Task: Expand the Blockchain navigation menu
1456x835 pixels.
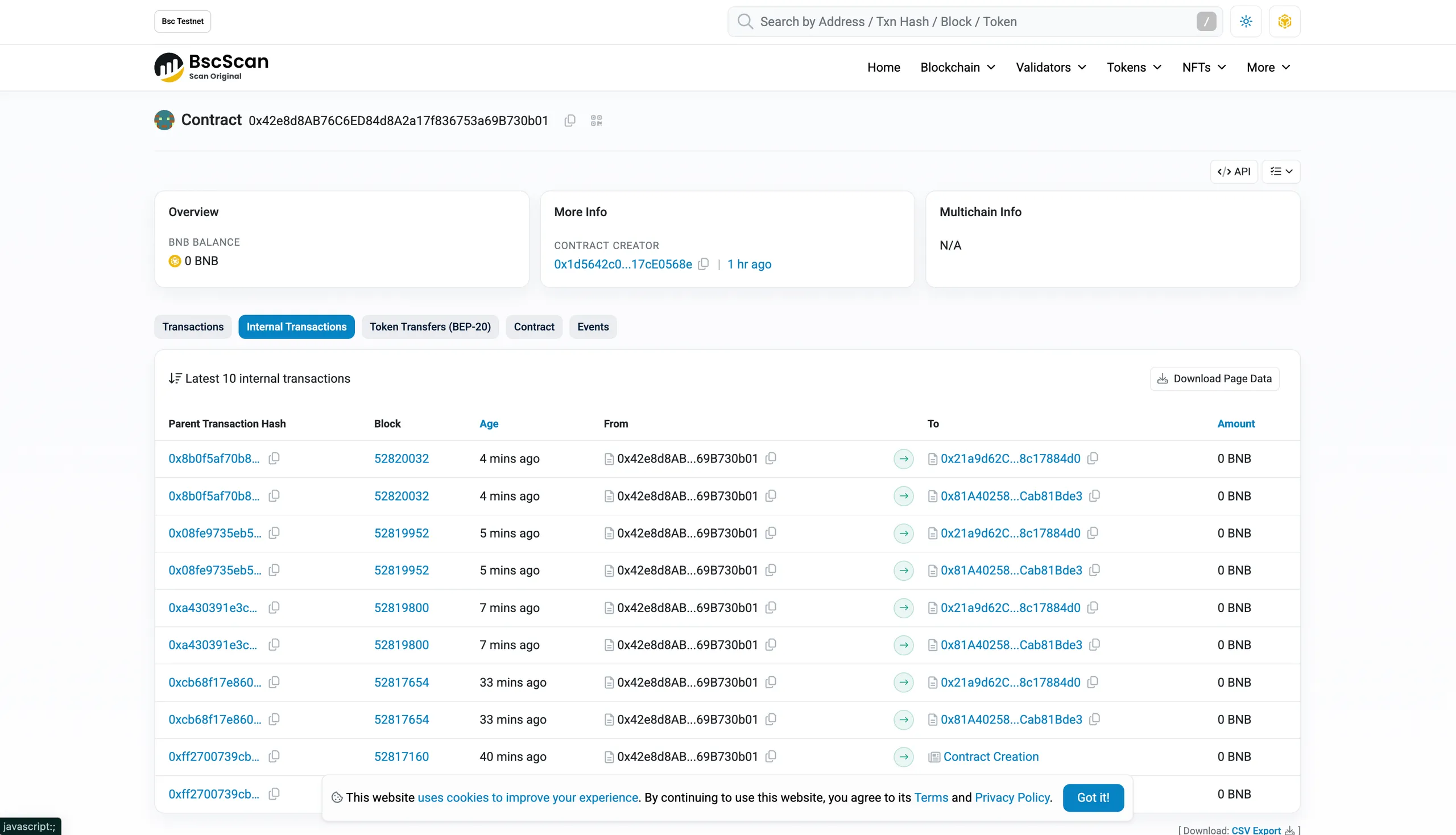Action: pyautogui.click(x=957, y=67)
